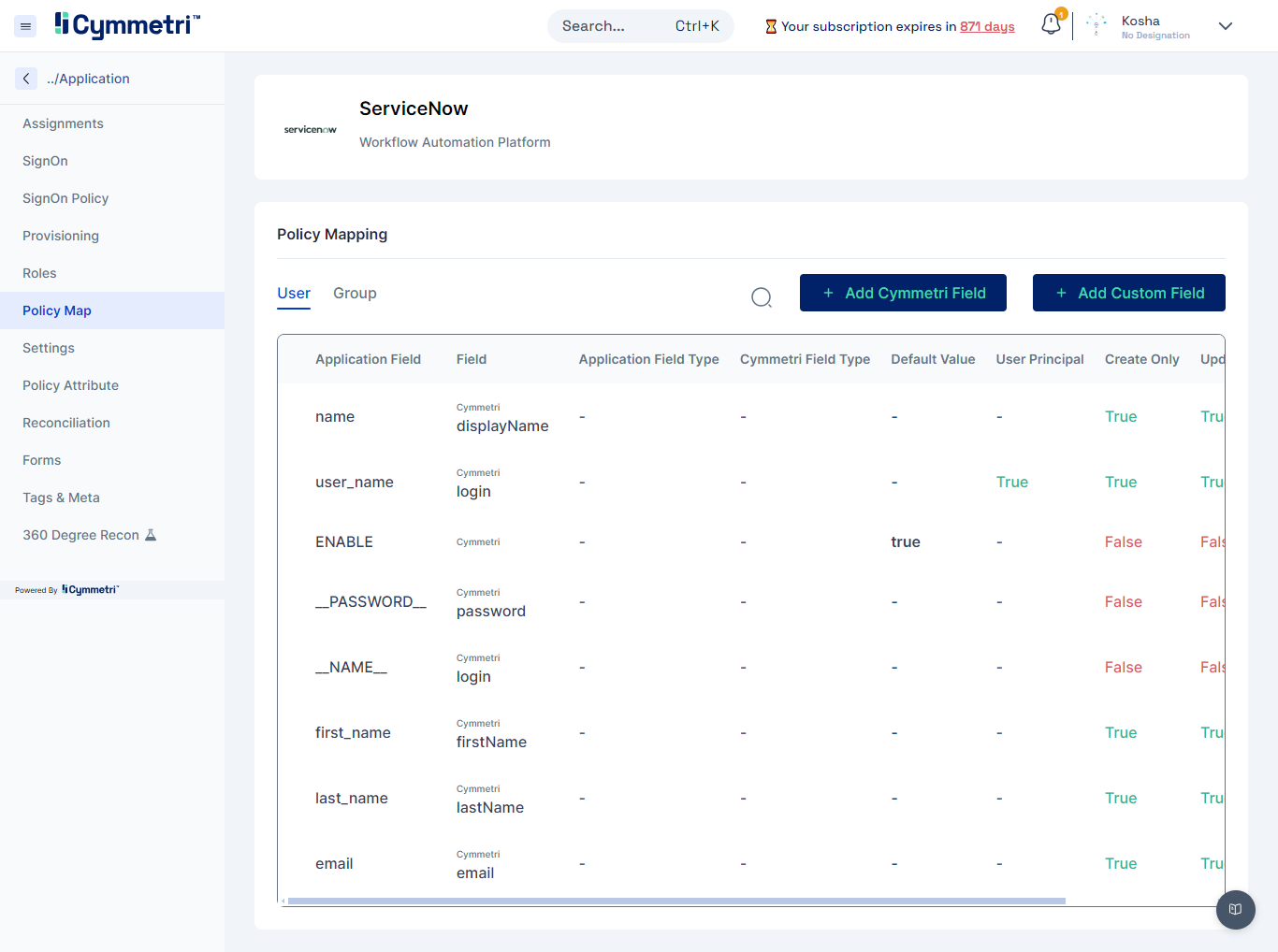Click Add Cymmetri Field button
Image resolution: width=1278 pixels, height=952 pixels.
903,293
